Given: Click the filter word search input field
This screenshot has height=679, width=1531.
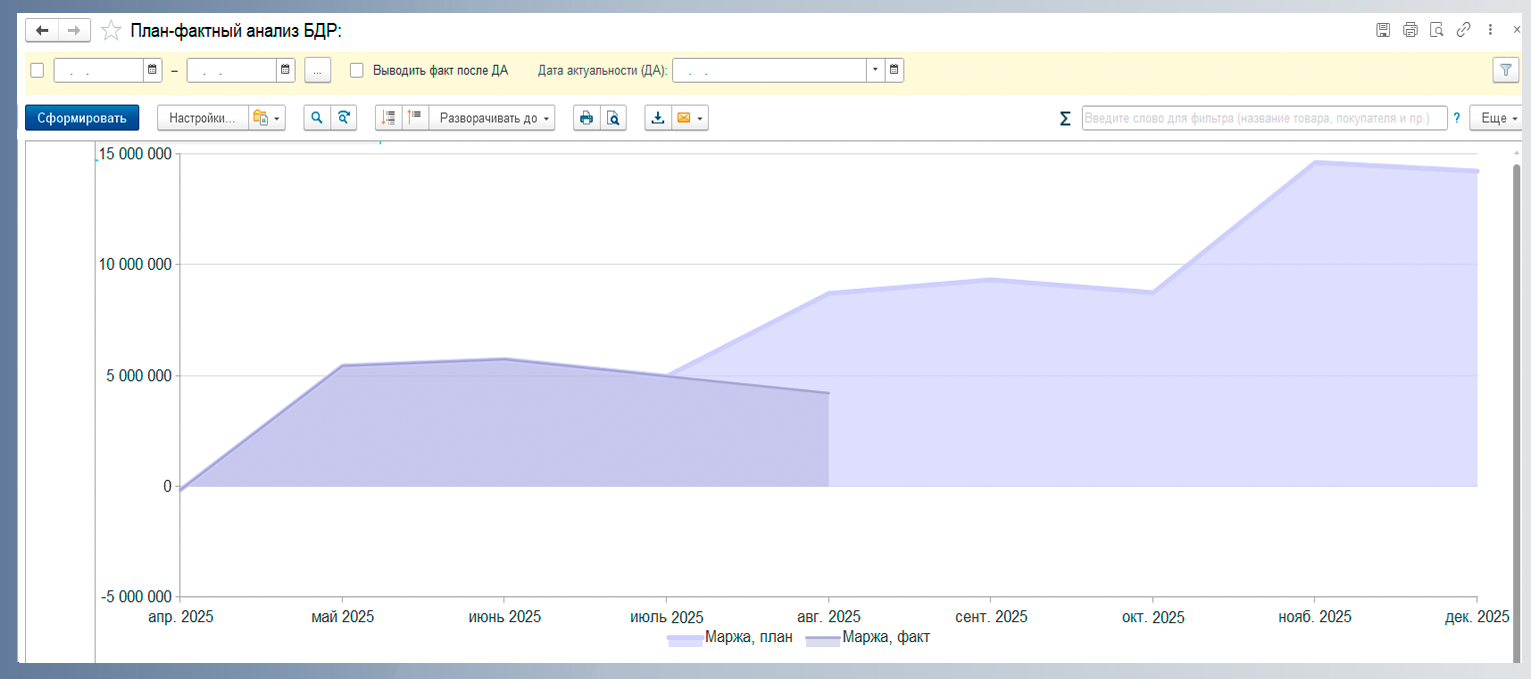Looking at the screenshot, I should pos(1264,118).
